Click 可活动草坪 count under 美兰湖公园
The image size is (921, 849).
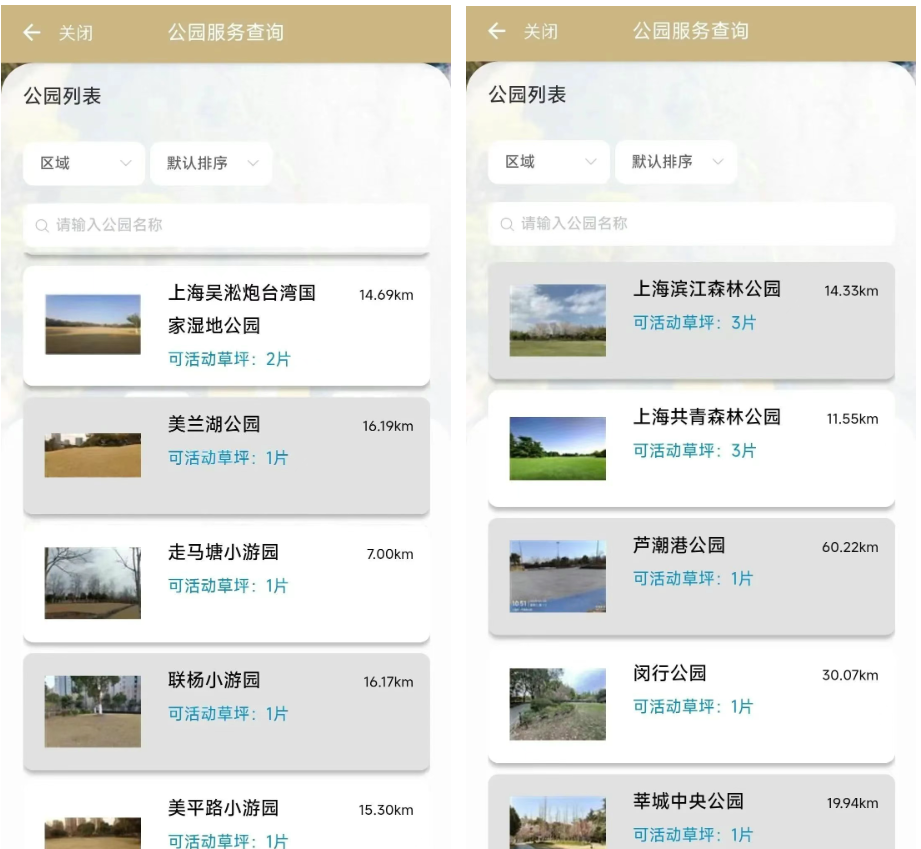point(228,458)
